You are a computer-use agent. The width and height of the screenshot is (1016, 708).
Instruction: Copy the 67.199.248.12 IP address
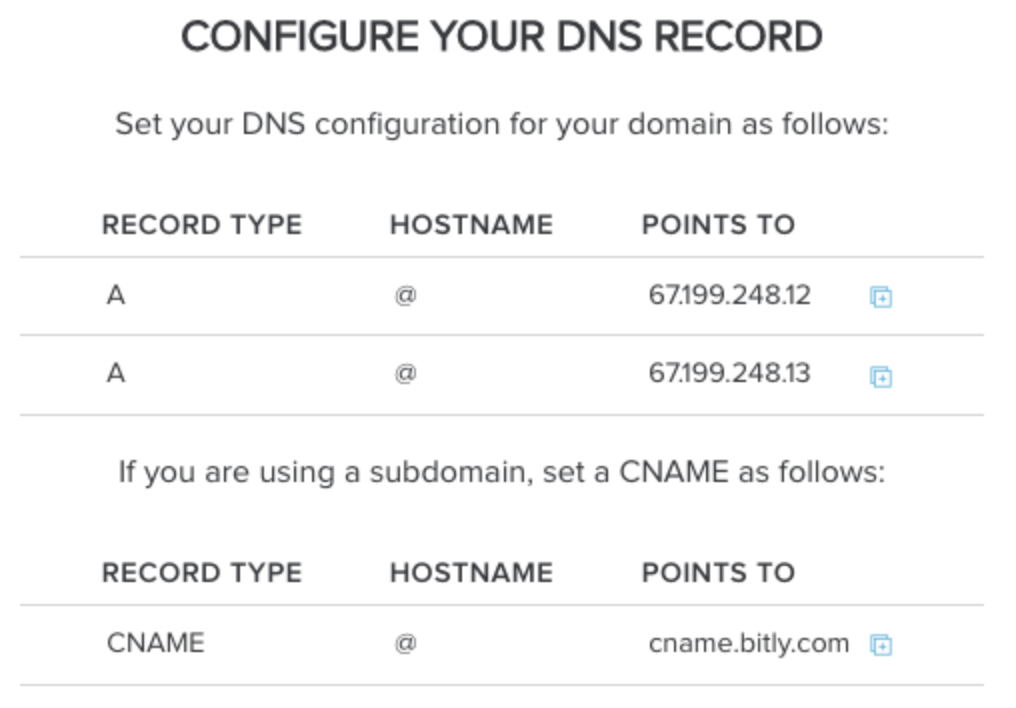[x=881, y=297]
